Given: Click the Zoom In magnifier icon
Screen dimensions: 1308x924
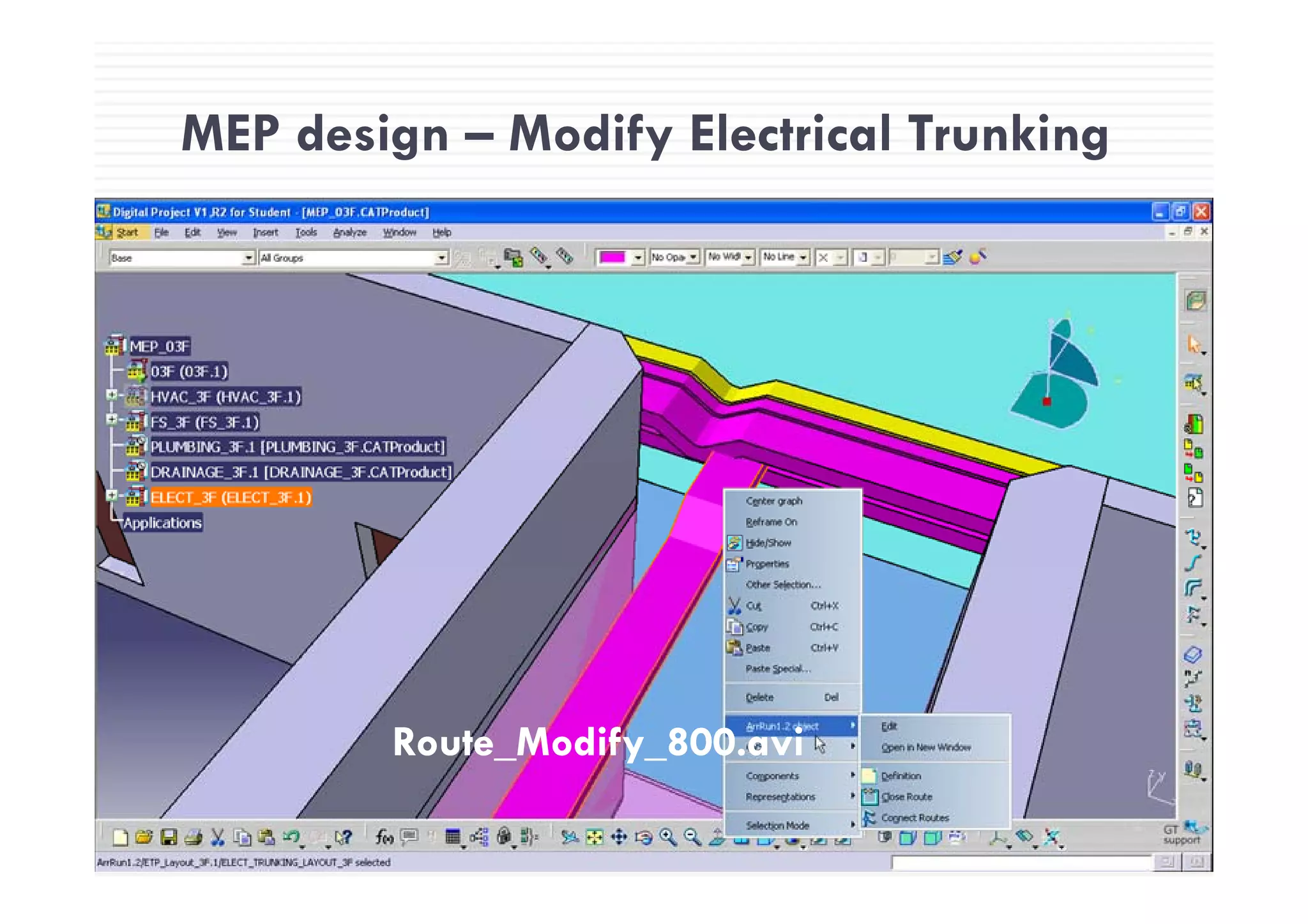Looking at the screenshot, I should coord(668,837).
